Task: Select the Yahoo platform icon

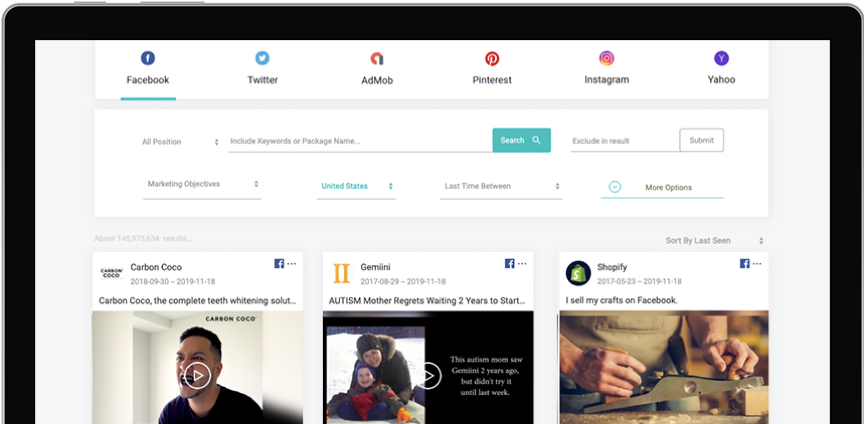Action: click(721, 58)
